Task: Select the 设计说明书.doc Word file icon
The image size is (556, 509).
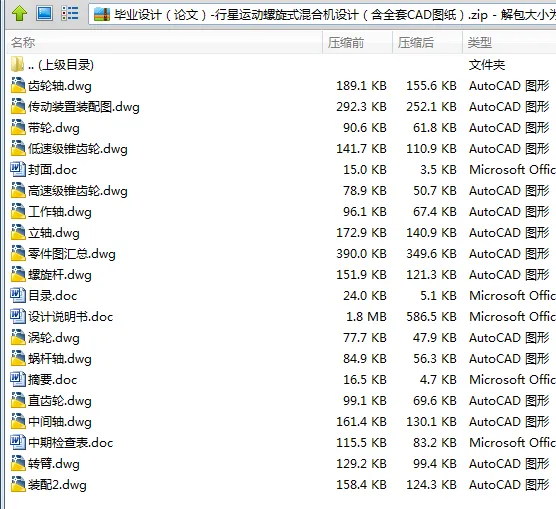Action: (18, 316)
